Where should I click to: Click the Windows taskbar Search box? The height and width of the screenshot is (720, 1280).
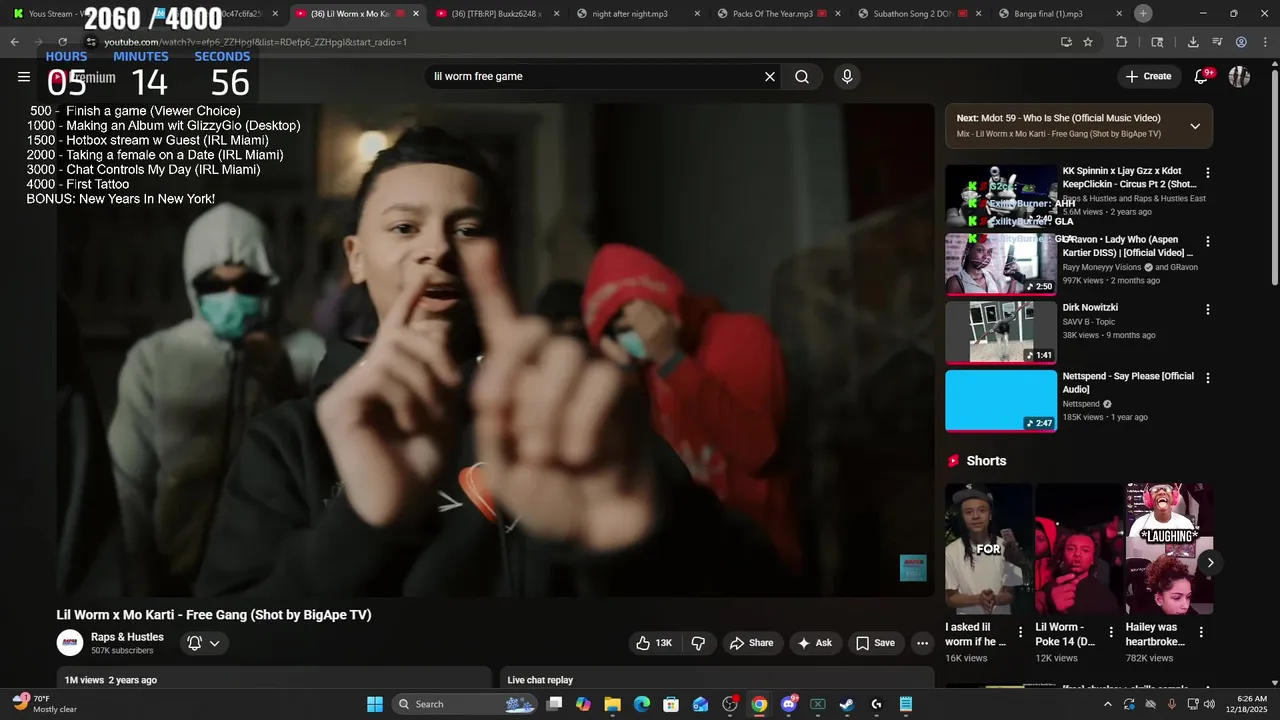[x=465, y=704]
